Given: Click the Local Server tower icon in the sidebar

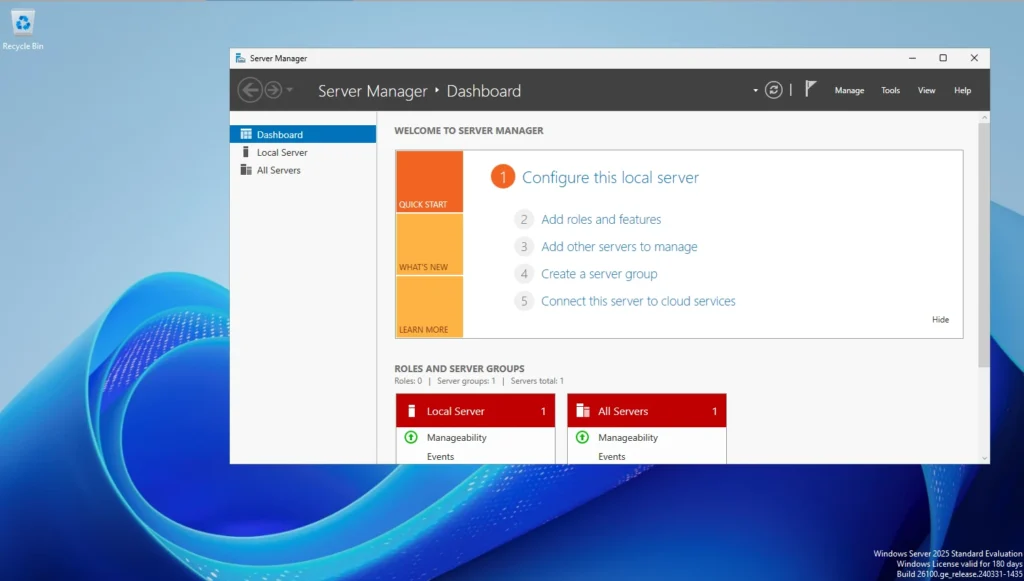Looking at the screenshot, I should point(246,151).
